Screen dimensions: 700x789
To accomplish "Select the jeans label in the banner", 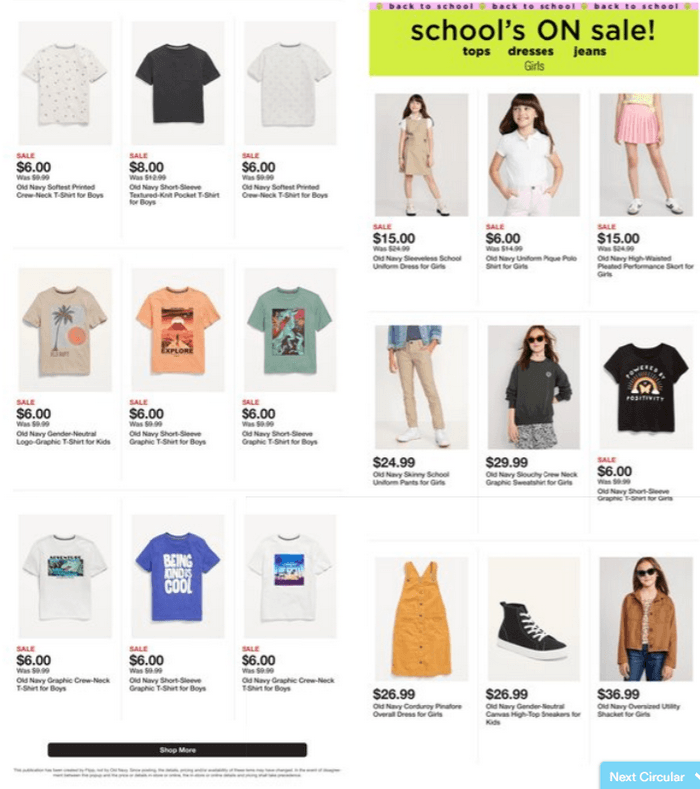I will [589, 51].
